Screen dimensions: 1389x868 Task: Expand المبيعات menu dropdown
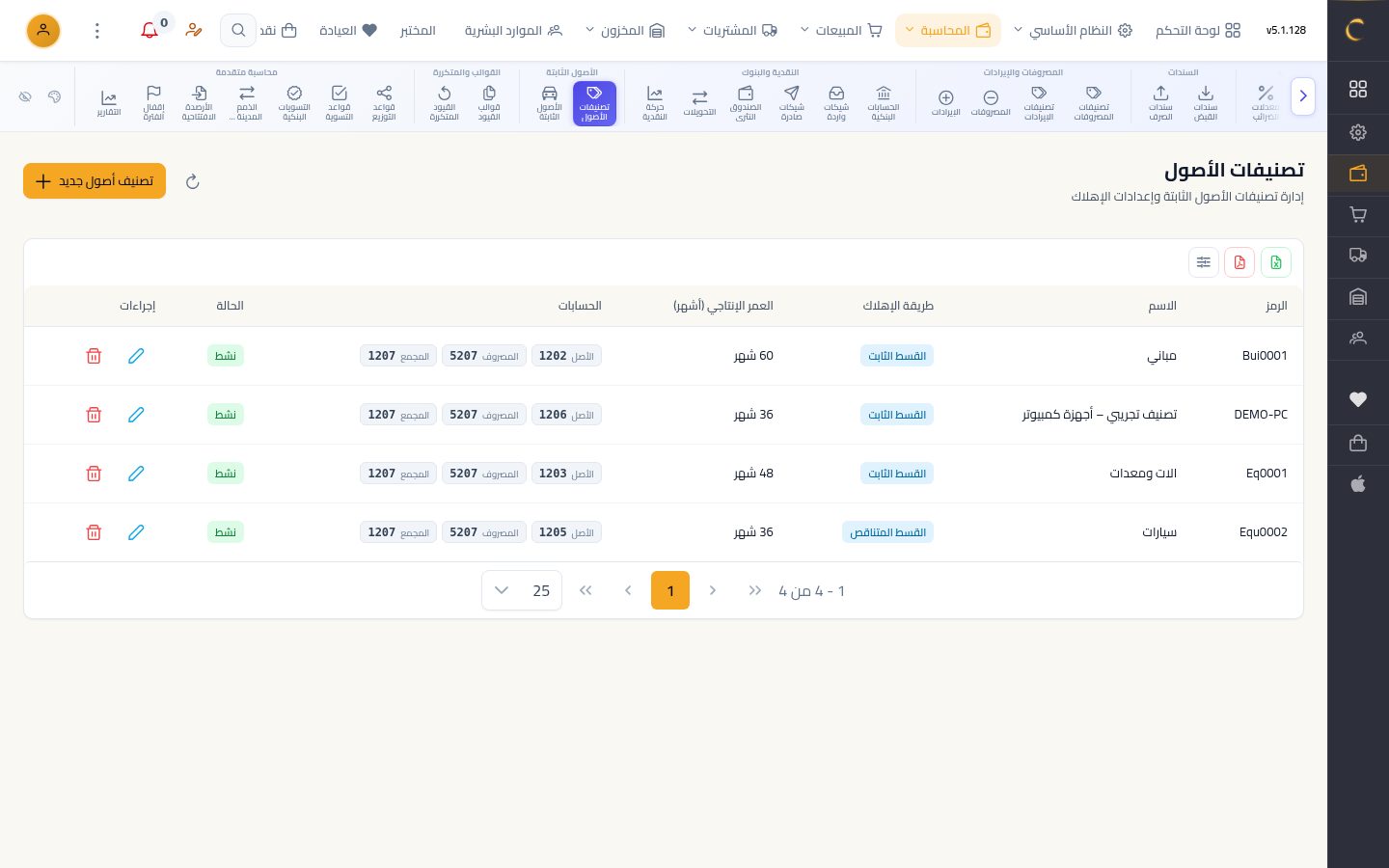point(841,31)
